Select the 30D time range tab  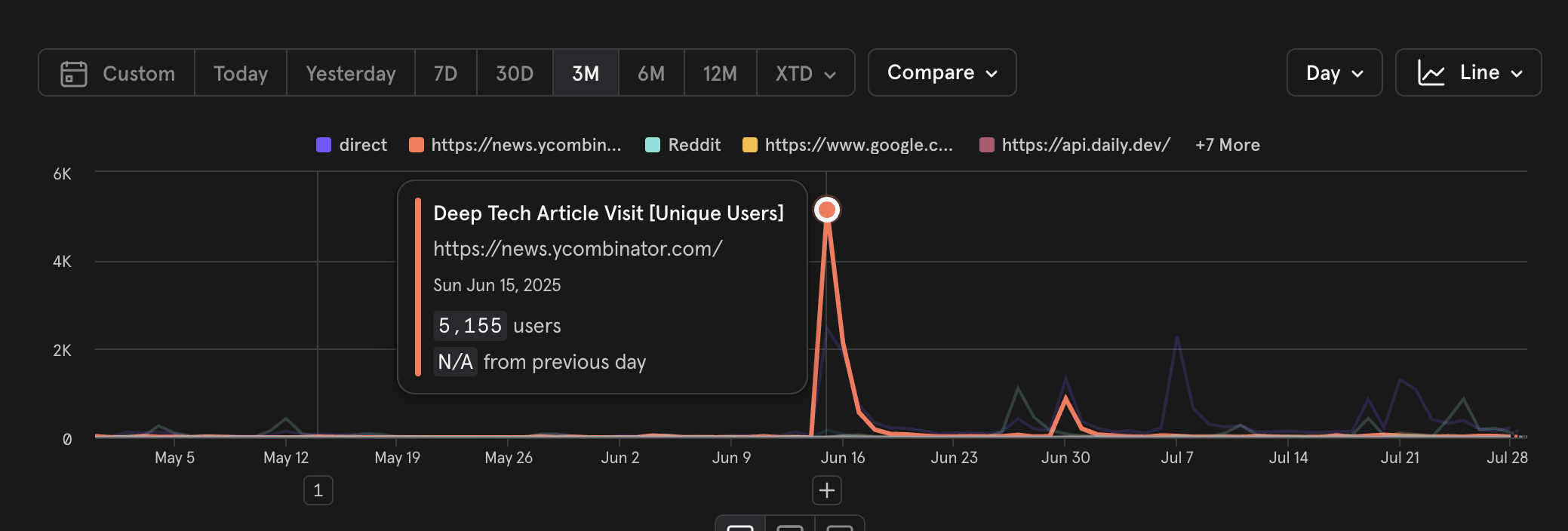[515, 73]
